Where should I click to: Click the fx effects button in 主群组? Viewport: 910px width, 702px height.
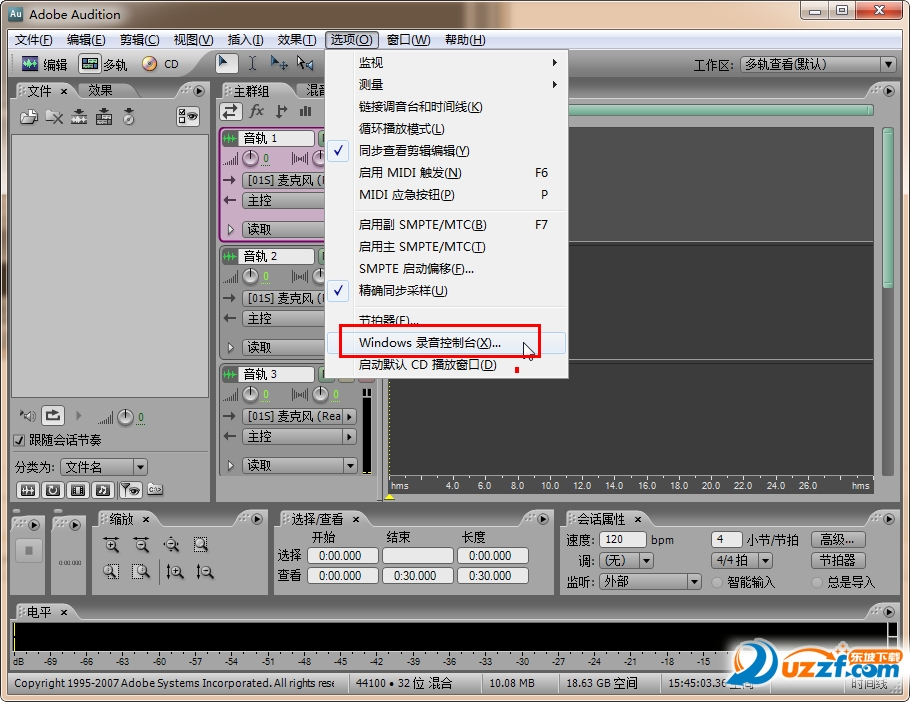tap(257, 111)
